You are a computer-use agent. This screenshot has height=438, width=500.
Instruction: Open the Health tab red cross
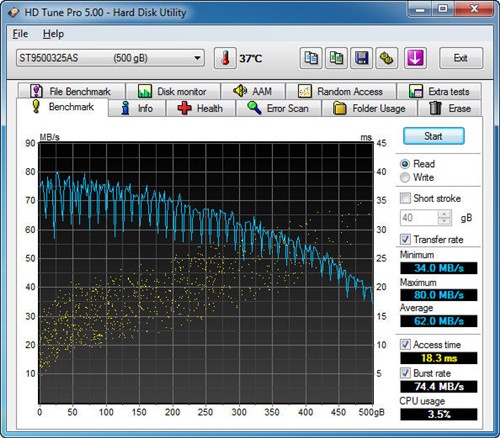point(184,108)
